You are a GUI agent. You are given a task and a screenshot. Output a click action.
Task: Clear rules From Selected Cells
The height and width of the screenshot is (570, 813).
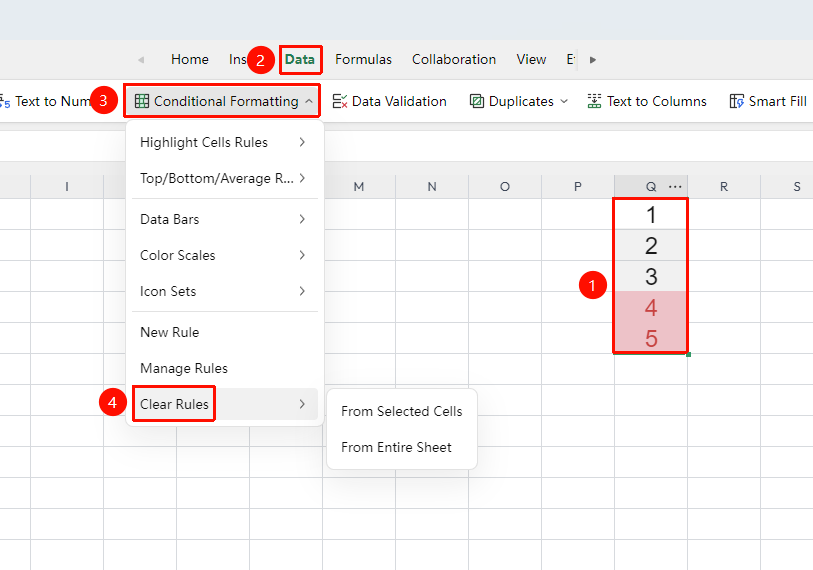pos(401,411)
